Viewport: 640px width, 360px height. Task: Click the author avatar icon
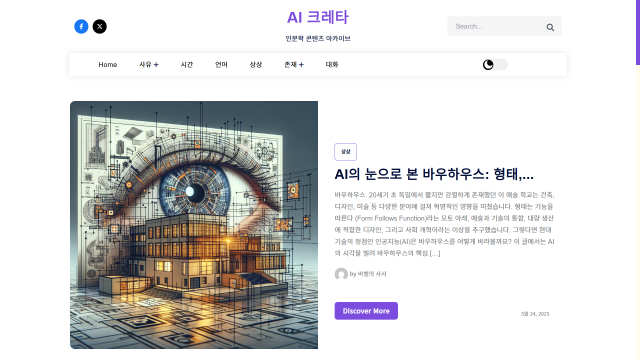(341, 274)
